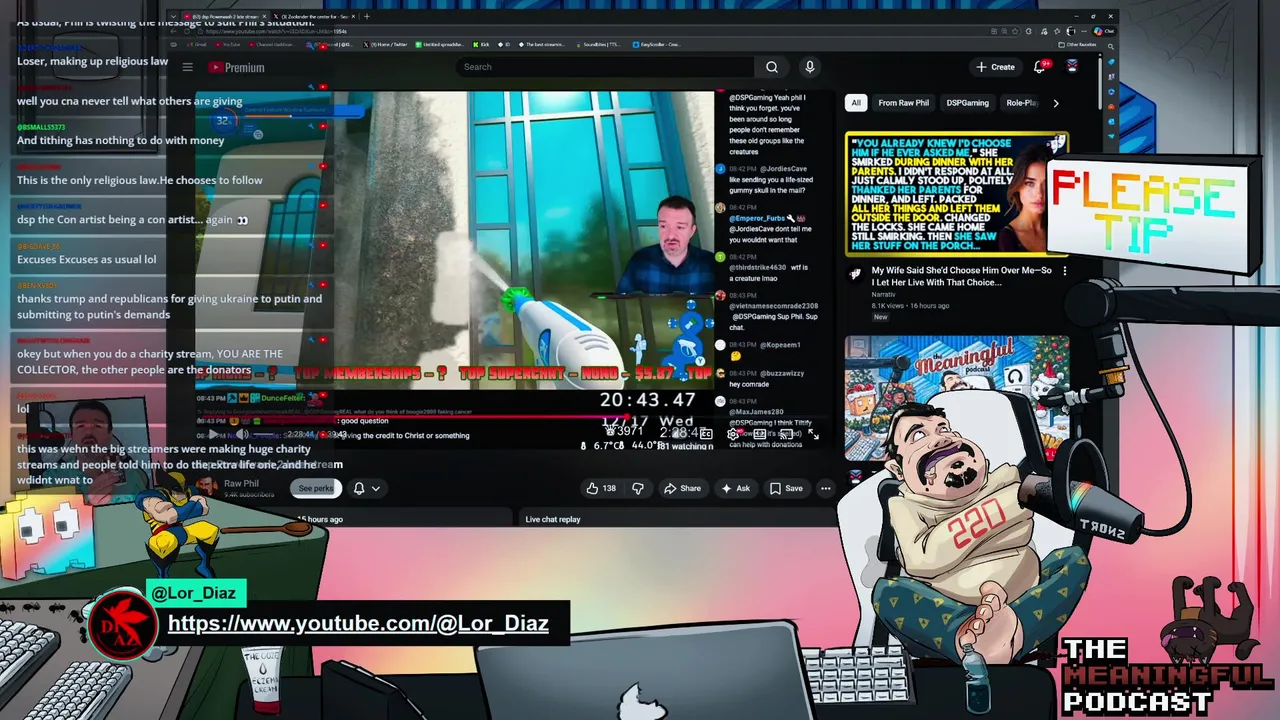Click the player volume slider
Image resolution: width=1280 pixels, height=720 pixels.
coord(266,434)
